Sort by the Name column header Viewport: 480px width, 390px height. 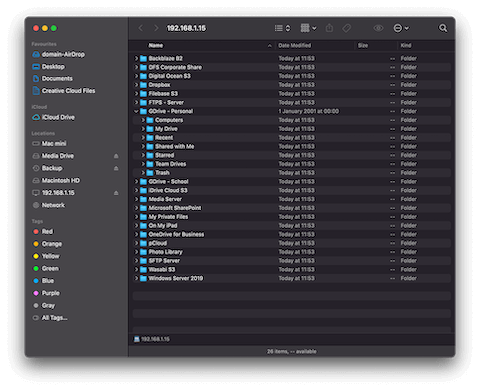pyautogui.click(x=156, y=46)
